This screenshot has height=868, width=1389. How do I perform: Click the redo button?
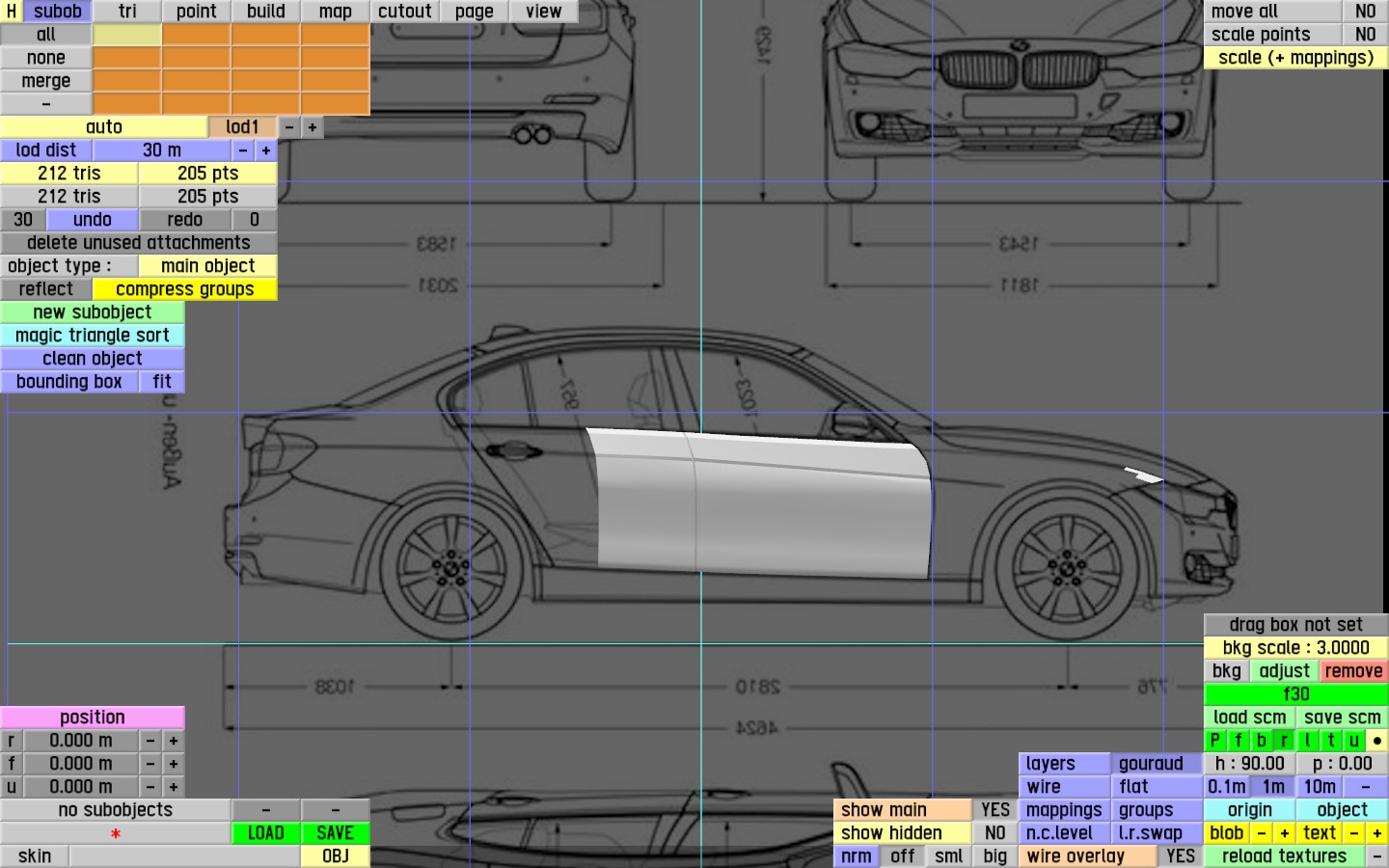tap(185, 220)
